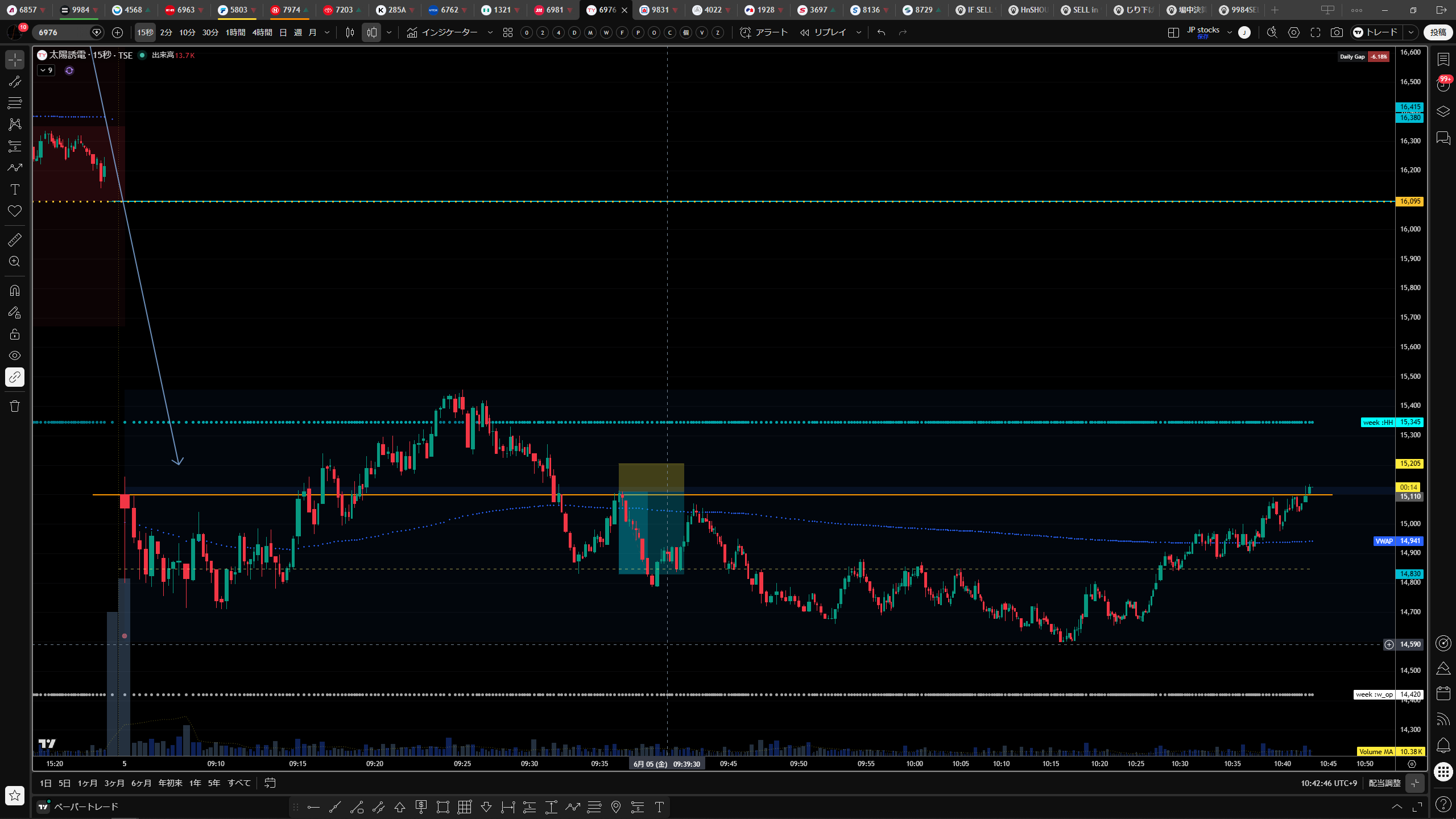Toggle the D quick-indicator circle button
Image resolution: width=1456 pixels, height=819 pixels.
coord(574,32)
